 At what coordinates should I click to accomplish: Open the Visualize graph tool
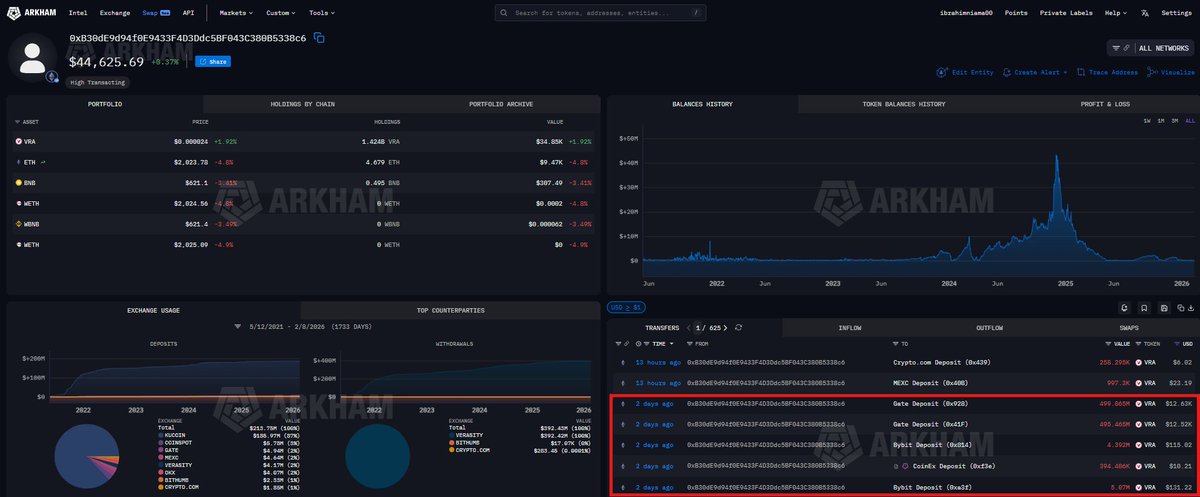point(1172,73)
